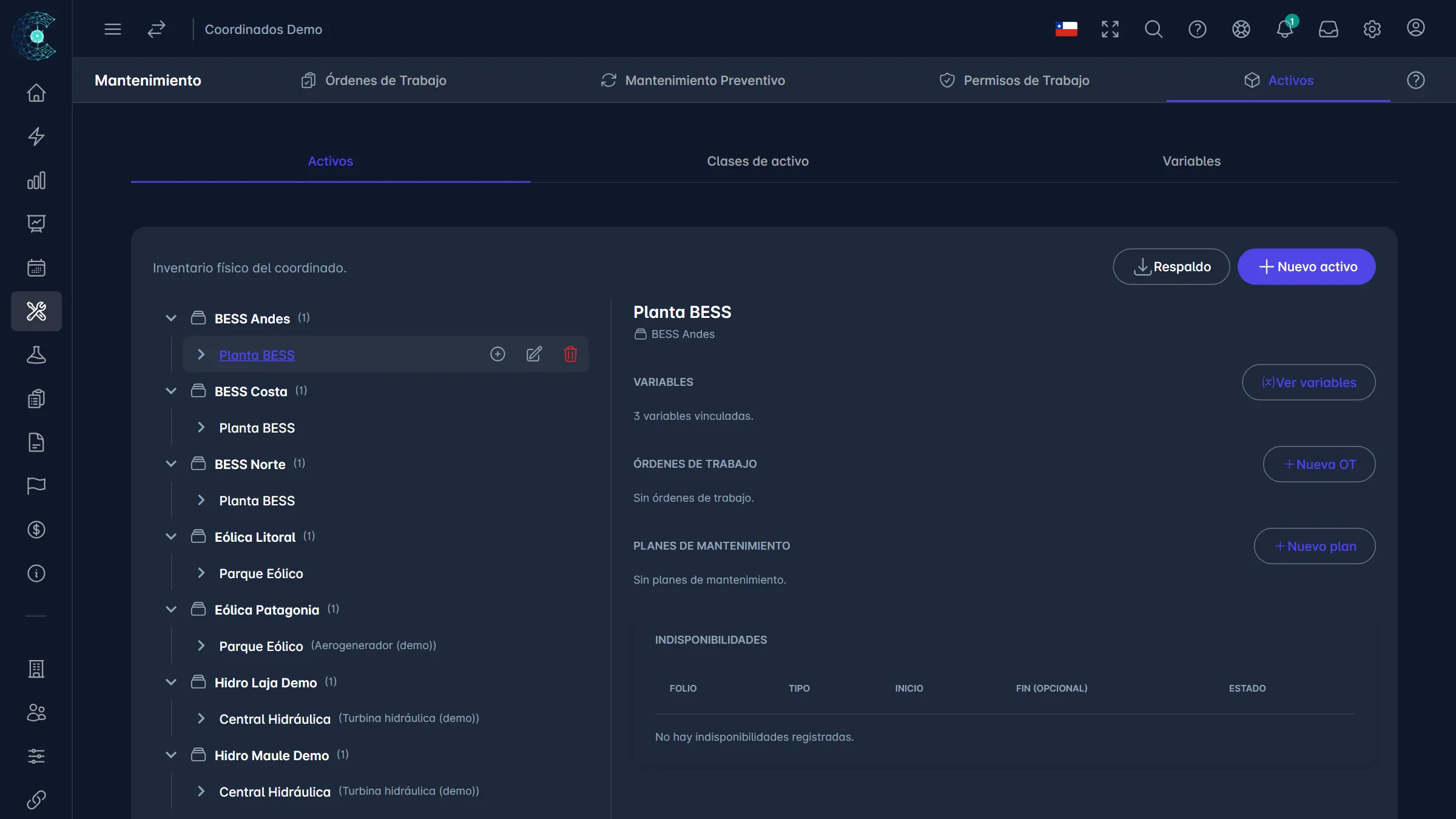Open the clipboard documents sidebar icon
The height and width of the screenshot is (819, 1456).
[x=36, y=399]
